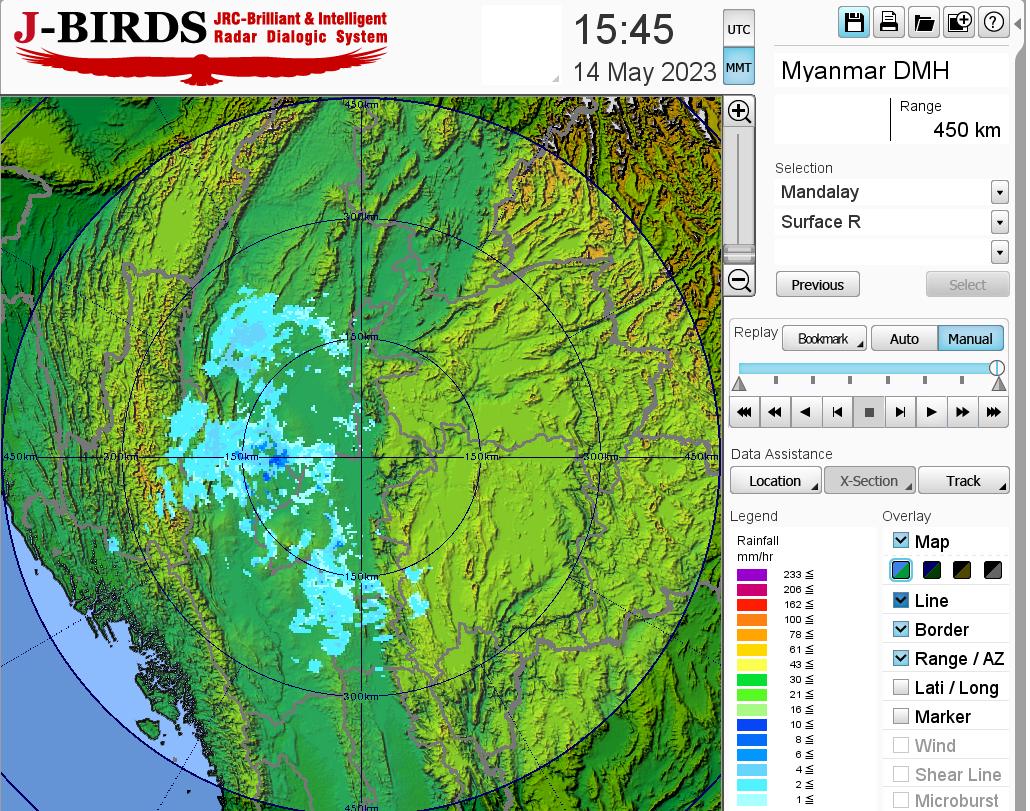Click the replay timeline slider bar
The width and height of the screenshot is (1030, 811).
[x=865, y=368]
